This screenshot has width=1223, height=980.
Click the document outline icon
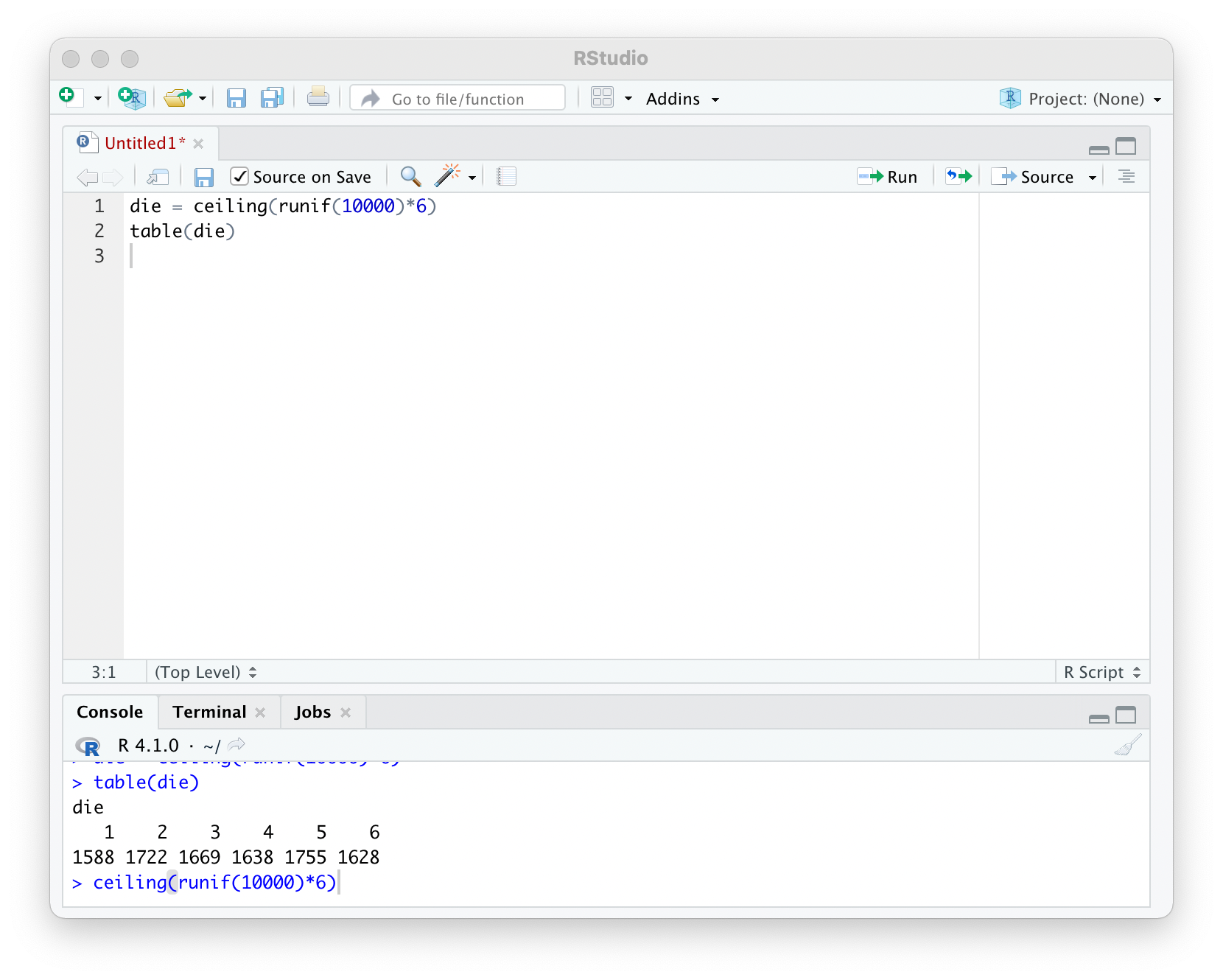[1126, 176]
